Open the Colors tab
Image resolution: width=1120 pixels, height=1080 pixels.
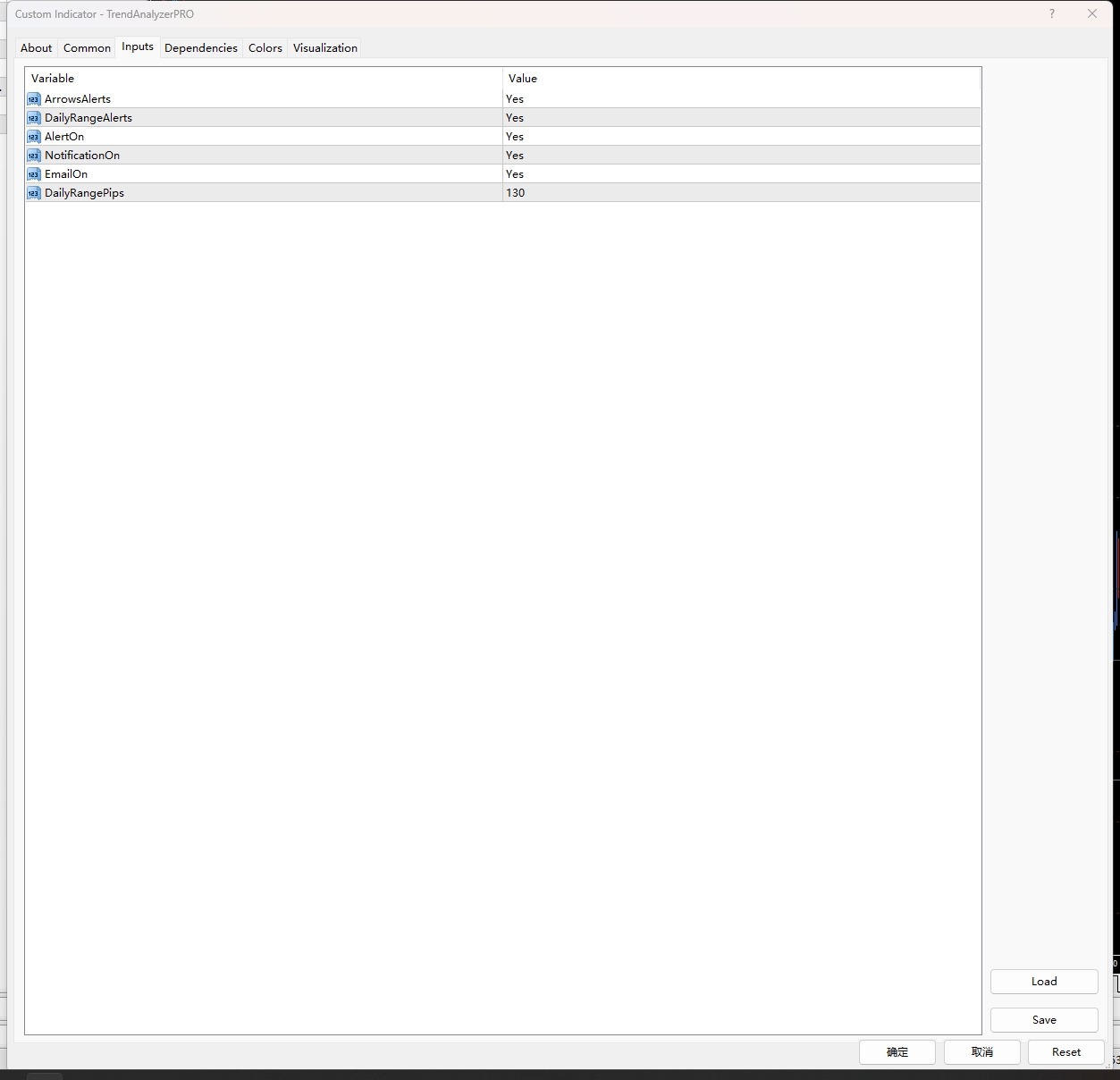point(265,48)
